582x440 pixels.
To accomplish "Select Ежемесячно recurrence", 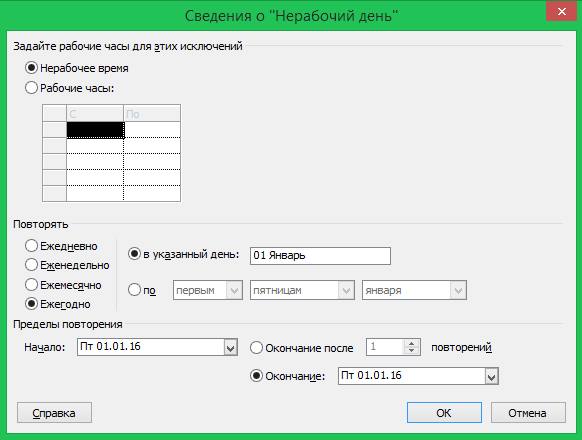I will click(x=31, y=285).
